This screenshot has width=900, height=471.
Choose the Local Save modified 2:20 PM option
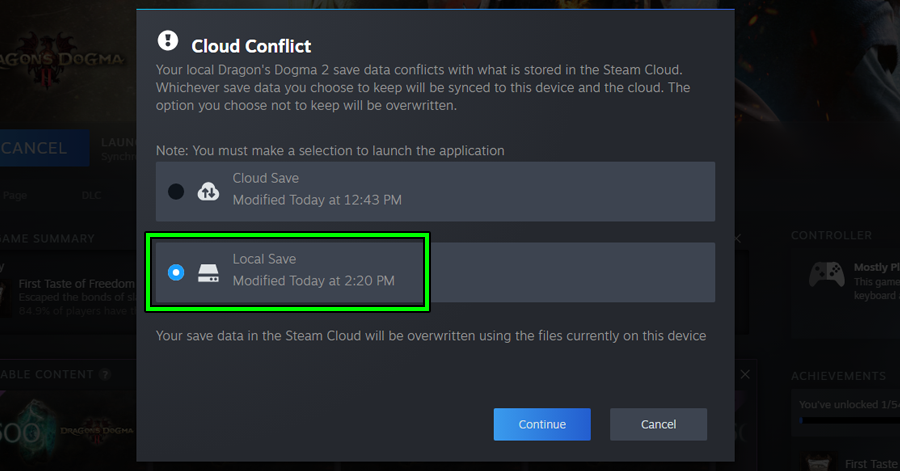[x=313, y=271]
